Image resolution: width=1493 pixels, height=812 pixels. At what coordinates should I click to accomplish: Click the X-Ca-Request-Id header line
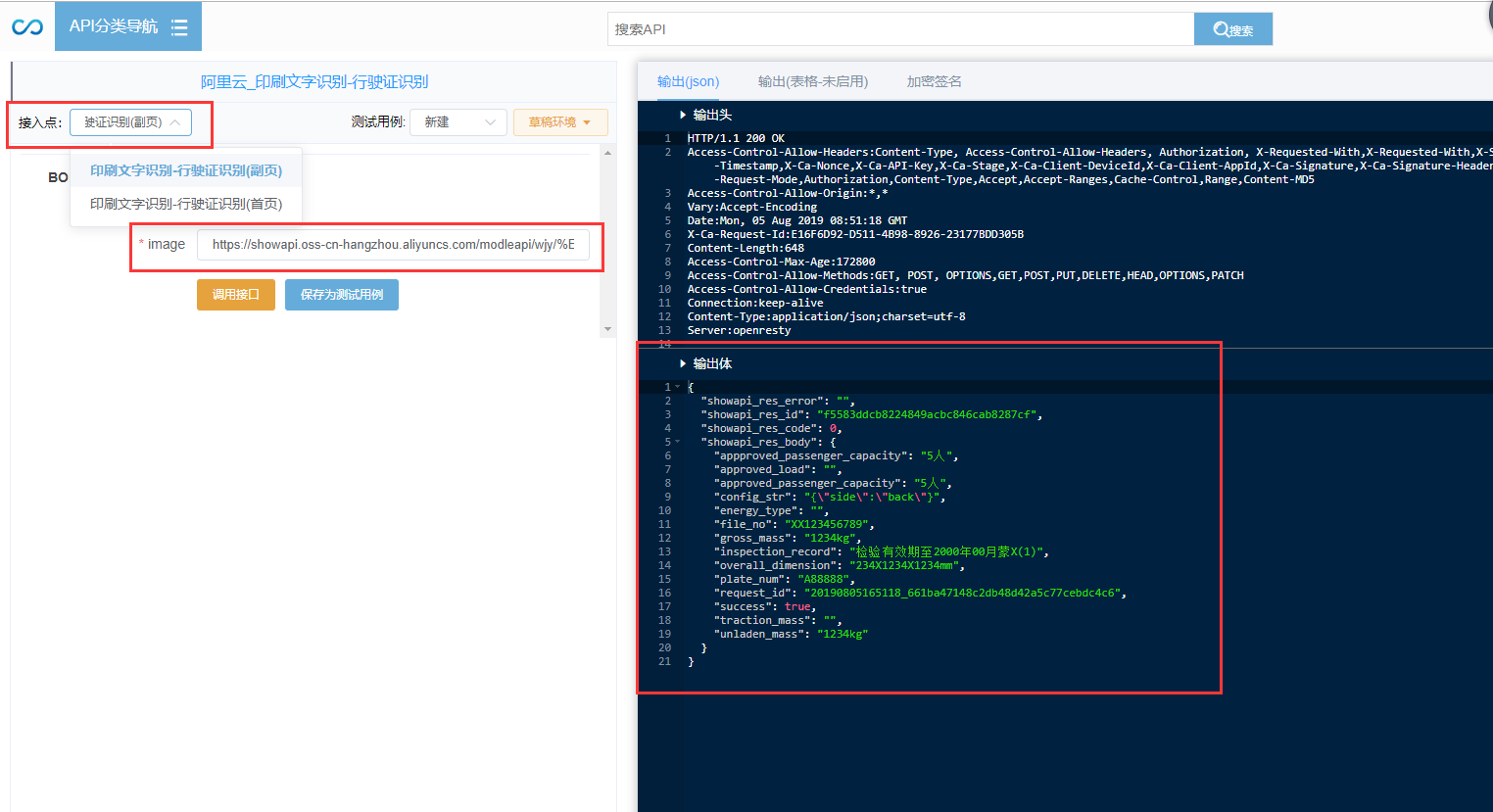pyautogui.click(x=855, y=234)
